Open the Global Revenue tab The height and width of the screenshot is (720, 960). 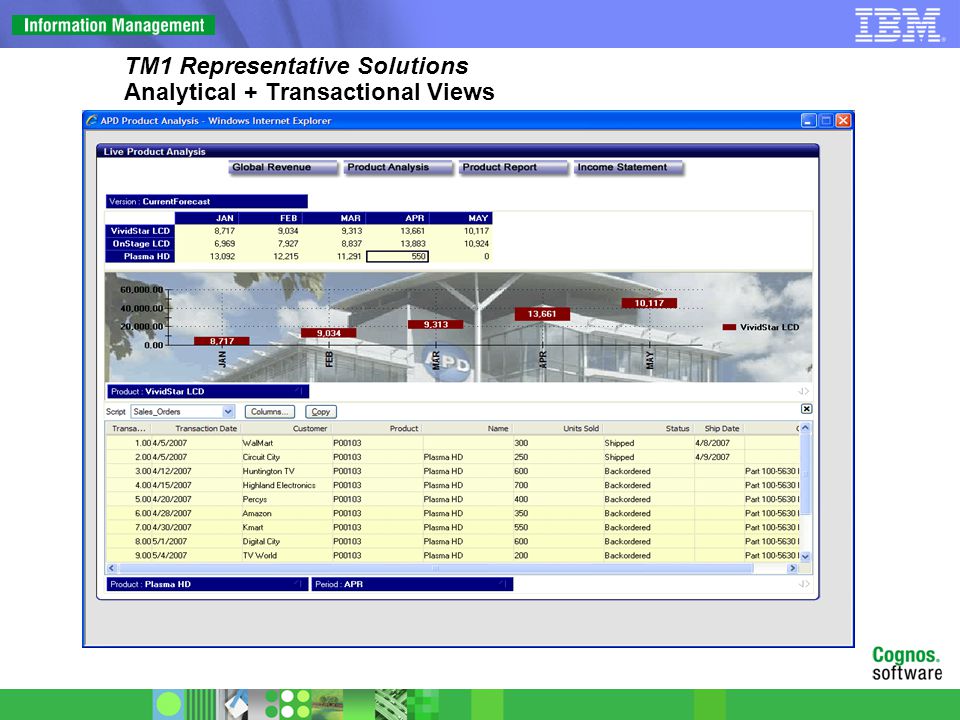283,168
